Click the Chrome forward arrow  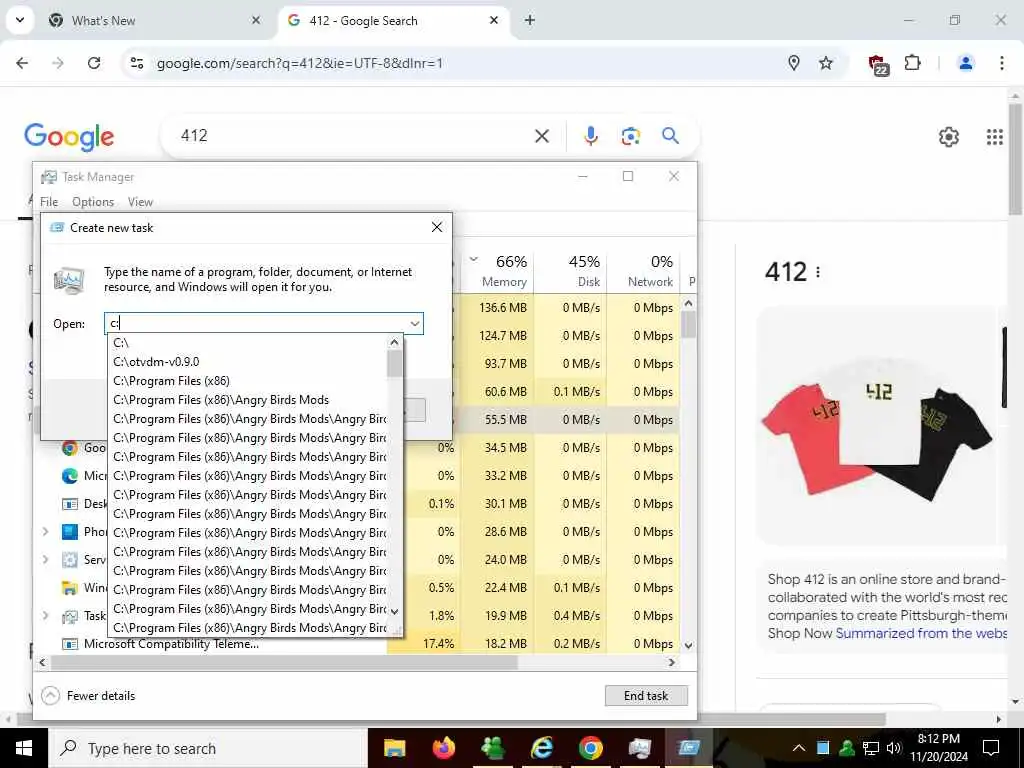point(58,63)
